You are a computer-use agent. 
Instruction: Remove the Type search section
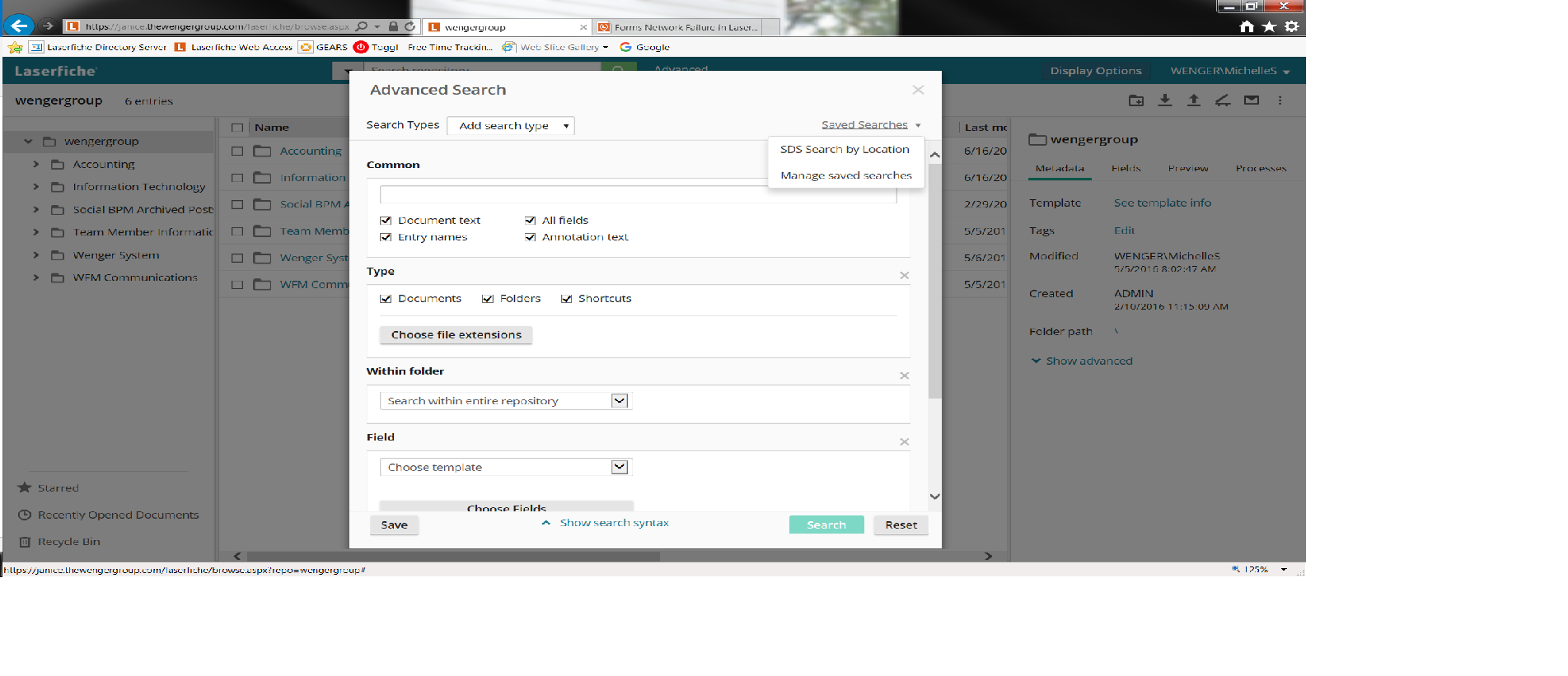(904, 275)
